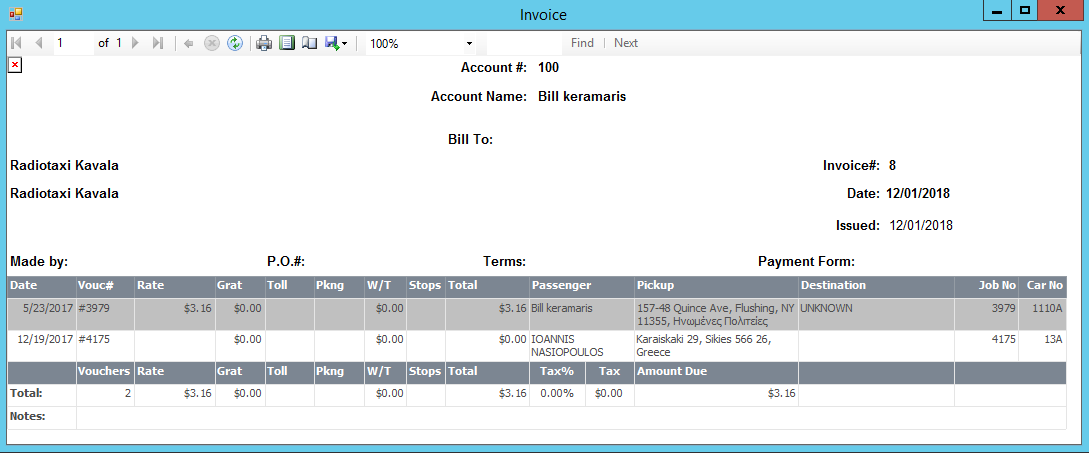Viewport: 1089px width, 453px height.
Task: Click the application icon in title bar
Action: click(x=15, y=13)
